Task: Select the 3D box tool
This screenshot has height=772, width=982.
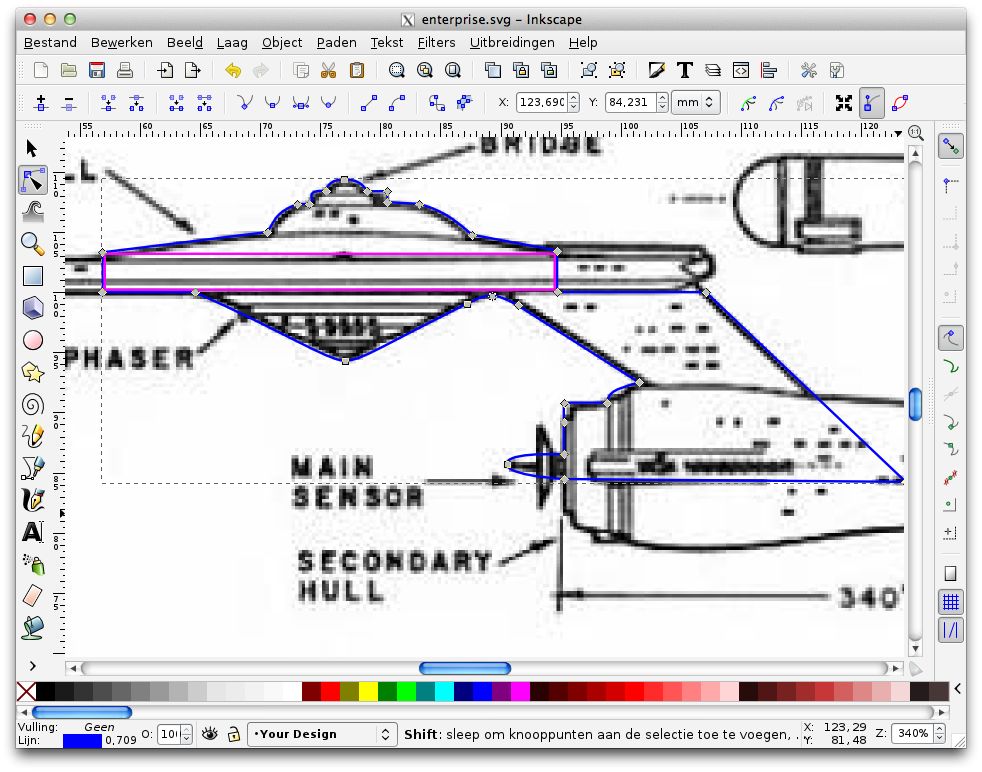Action: coord(33,307)
